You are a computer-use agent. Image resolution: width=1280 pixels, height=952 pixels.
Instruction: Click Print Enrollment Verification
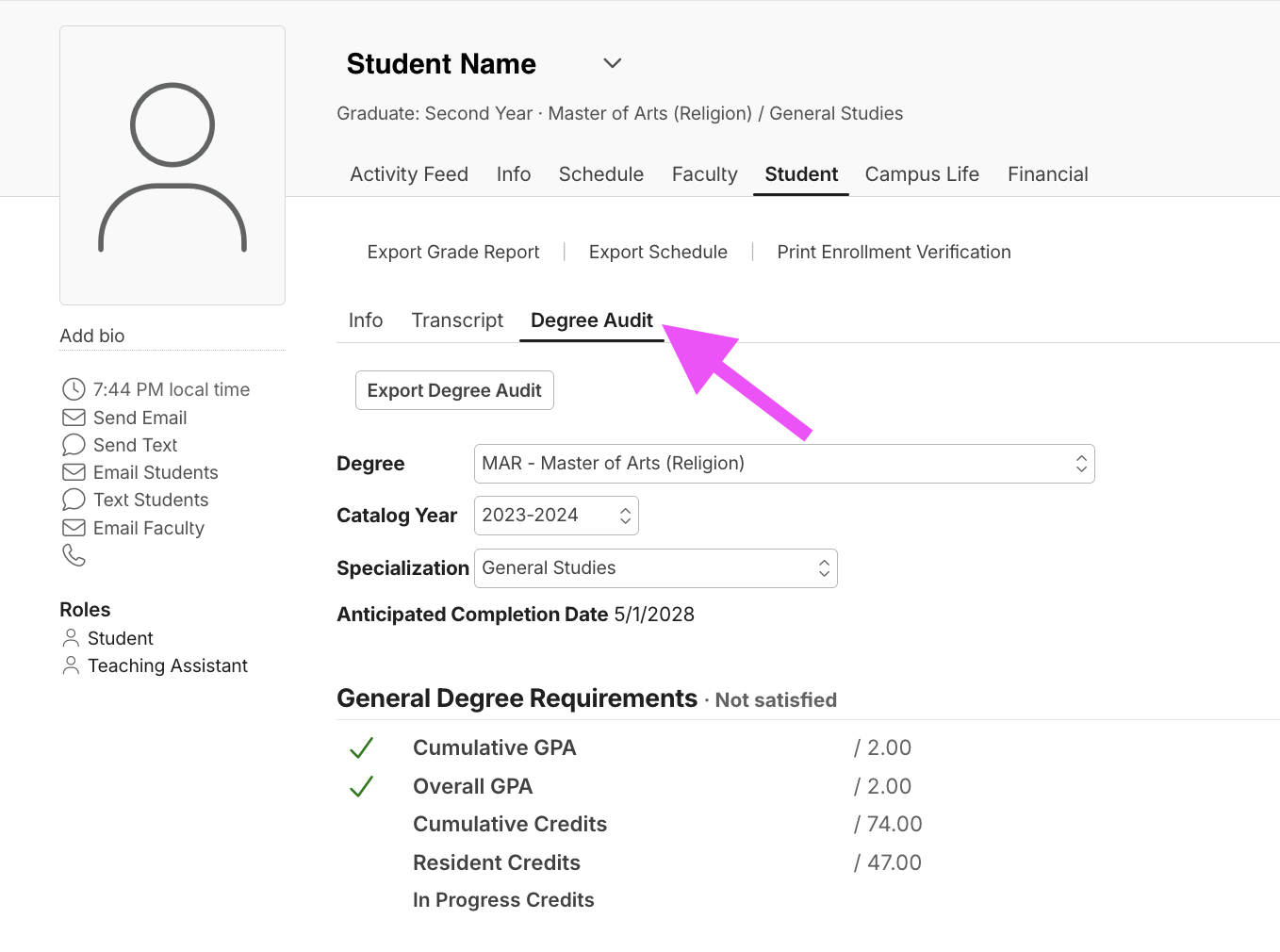(894, 252)
